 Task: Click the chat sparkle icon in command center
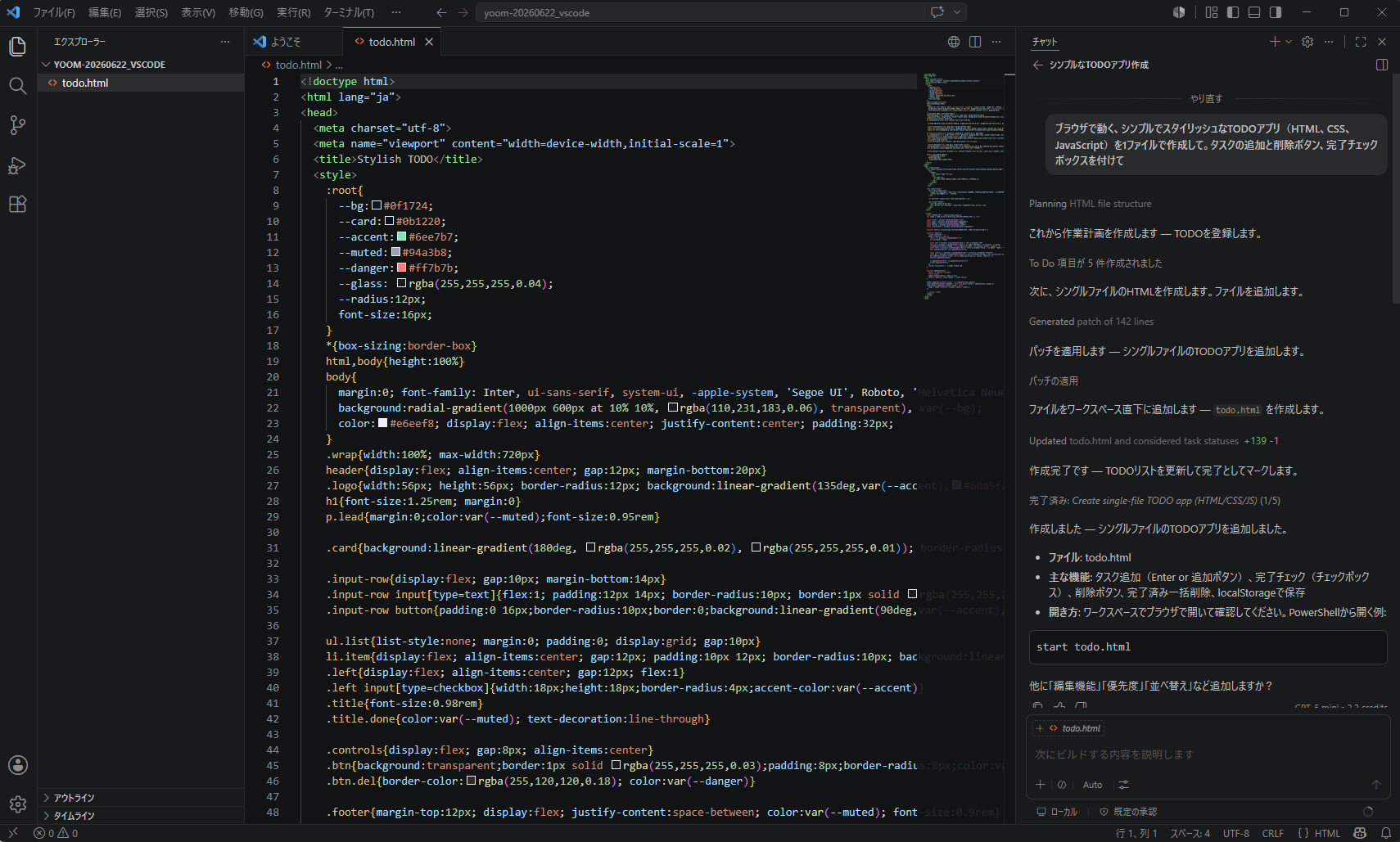coord(937,12)
